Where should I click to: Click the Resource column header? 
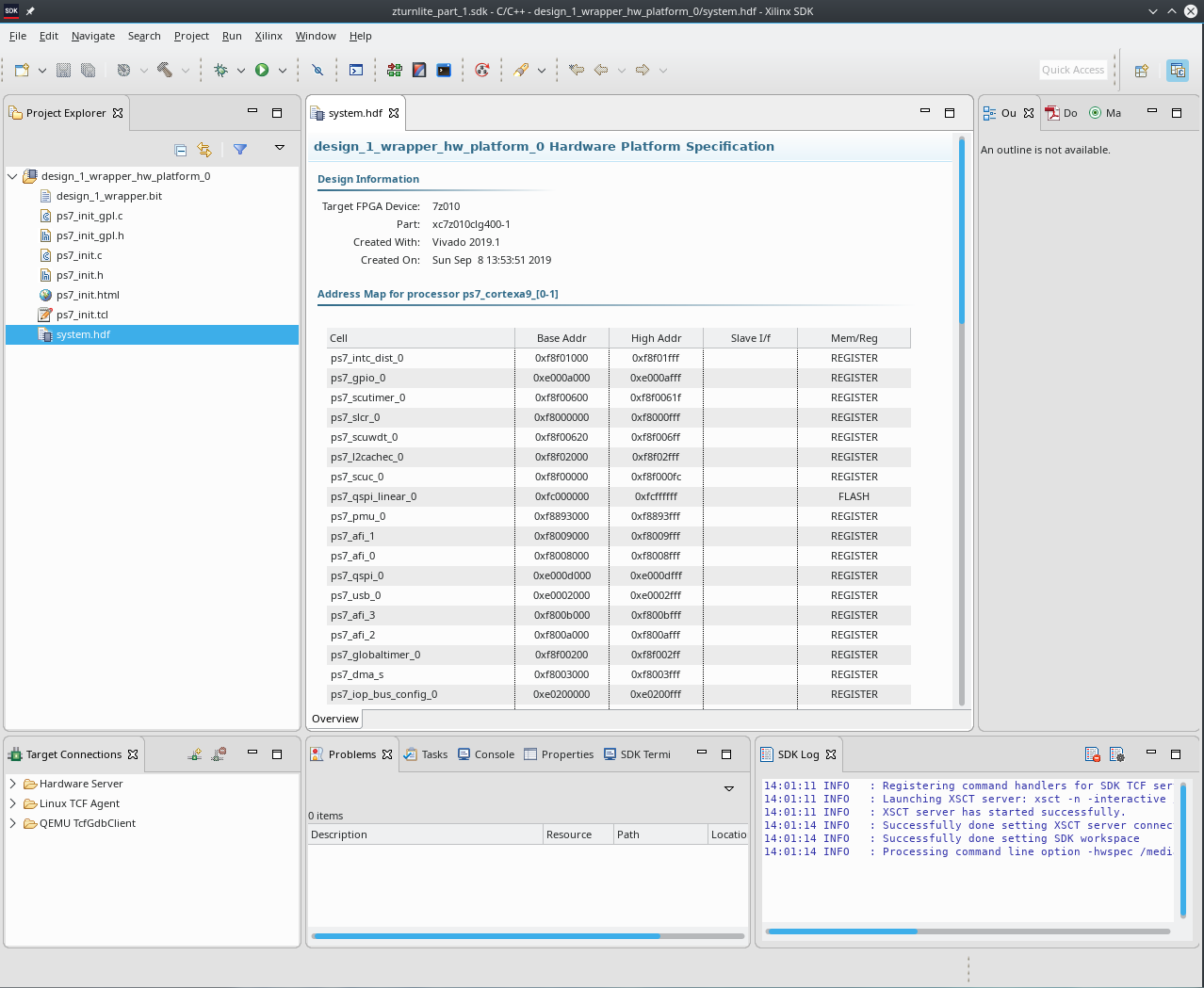578,834
